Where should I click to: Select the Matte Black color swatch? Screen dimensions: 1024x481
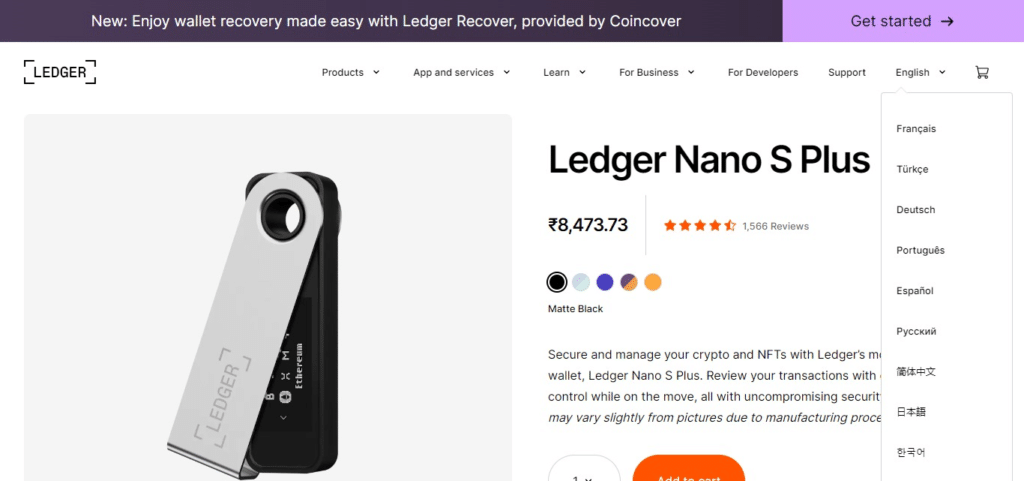557,282
